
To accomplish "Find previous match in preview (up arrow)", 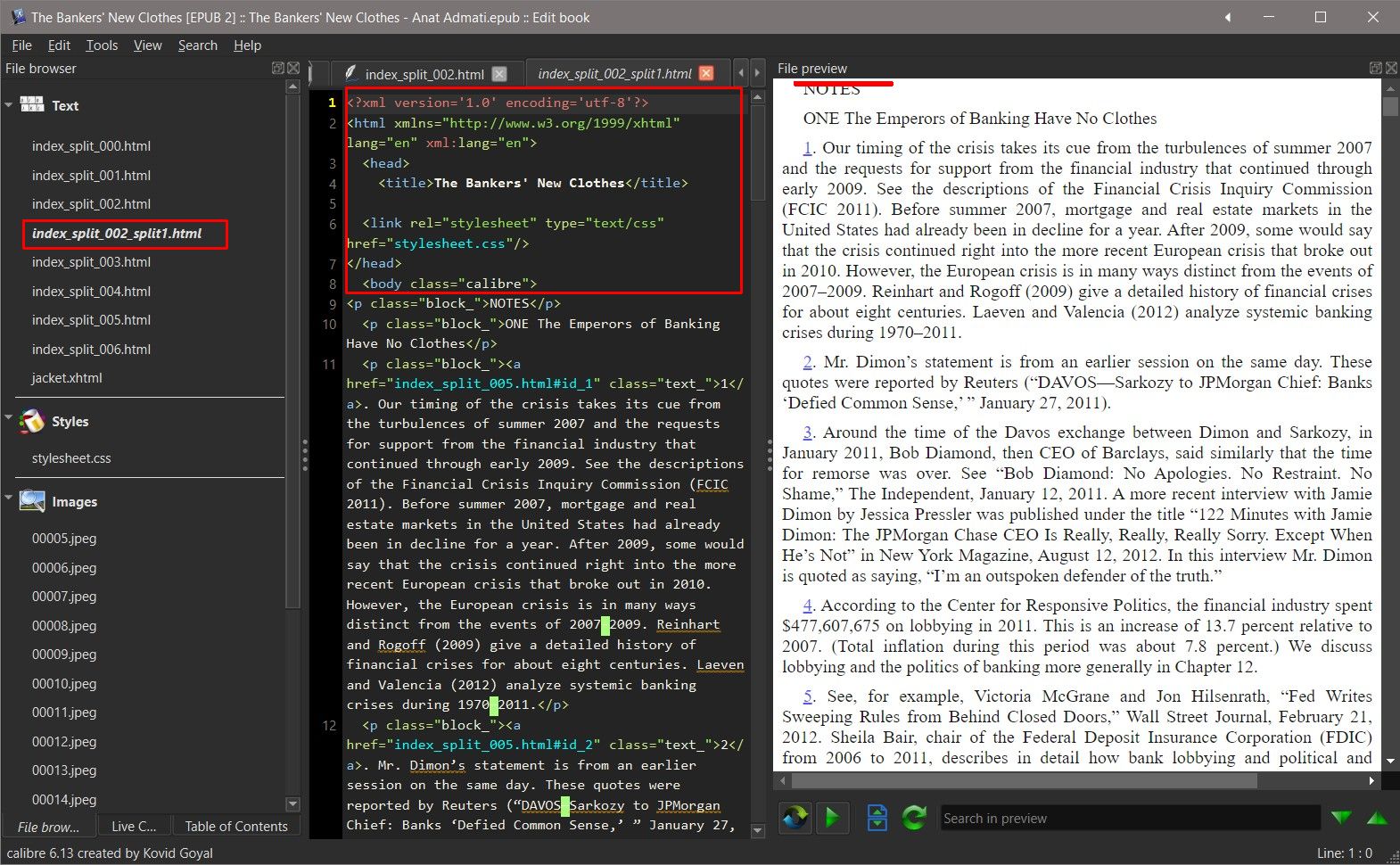I will 1377,817.
